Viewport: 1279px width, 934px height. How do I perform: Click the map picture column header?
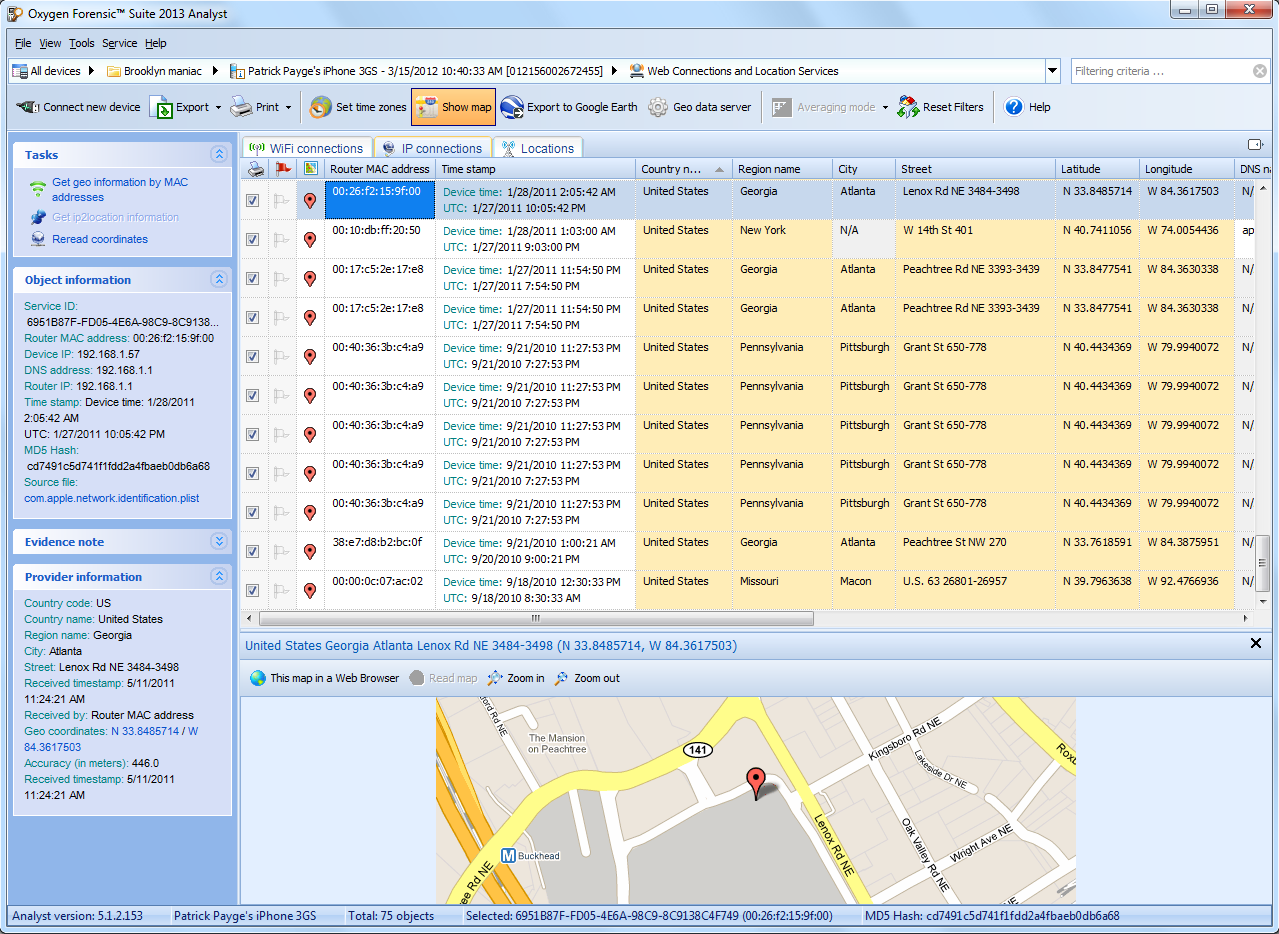tap(311, 169)
